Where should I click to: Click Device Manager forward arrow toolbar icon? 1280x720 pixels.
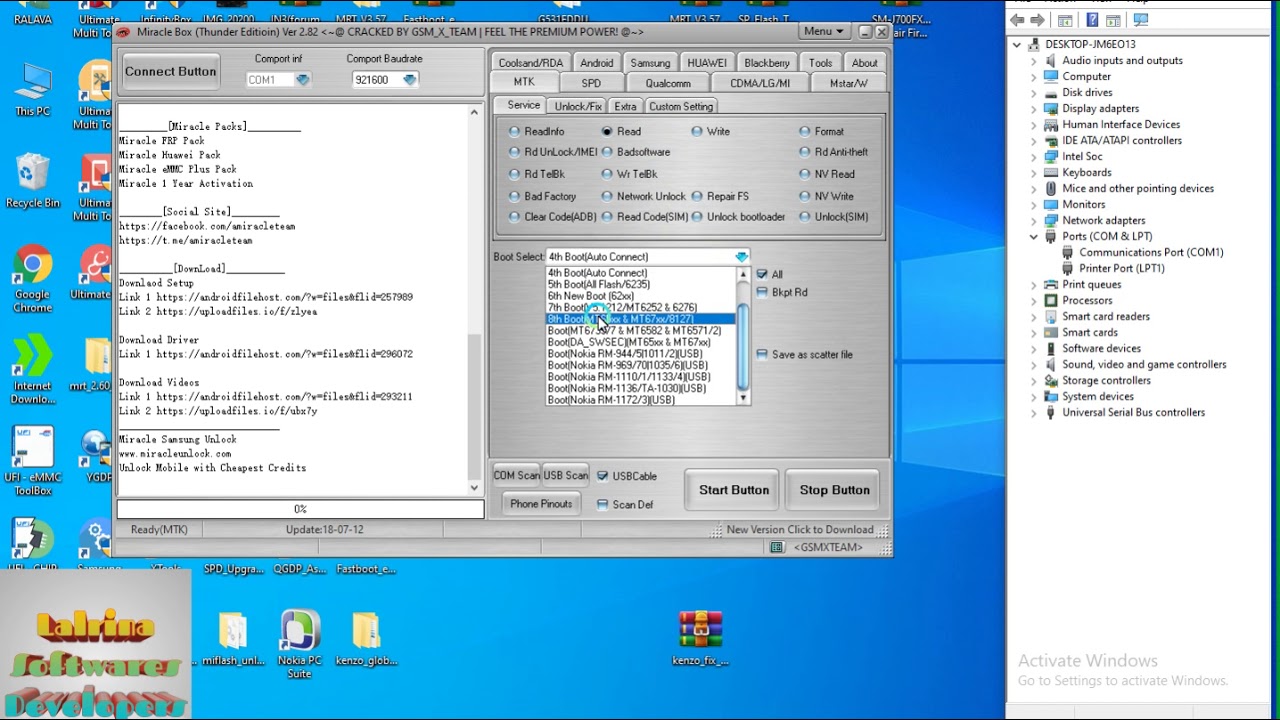1037,20
